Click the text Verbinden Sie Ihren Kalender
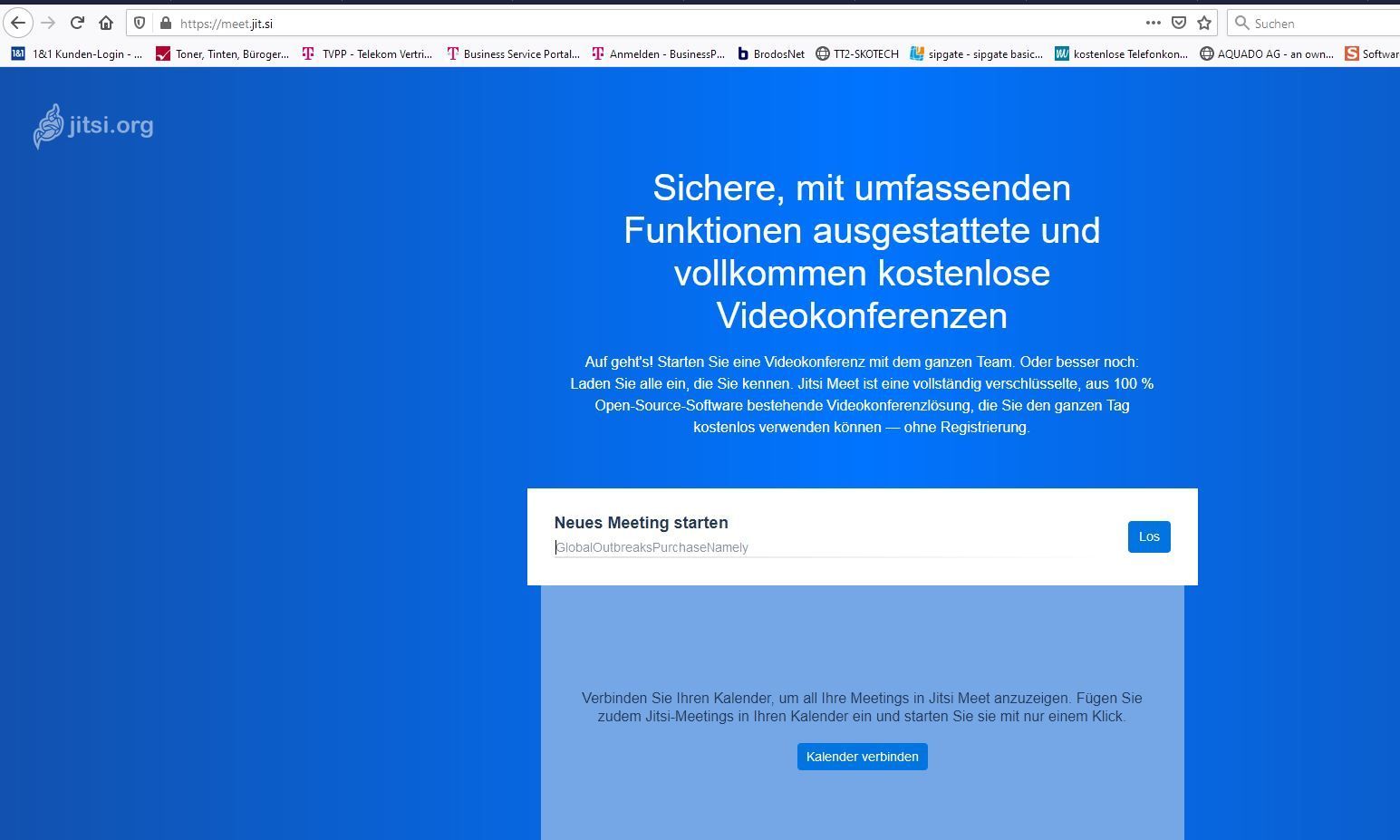The width and height of the screenshot is (1400, 840). pos(862,707)
